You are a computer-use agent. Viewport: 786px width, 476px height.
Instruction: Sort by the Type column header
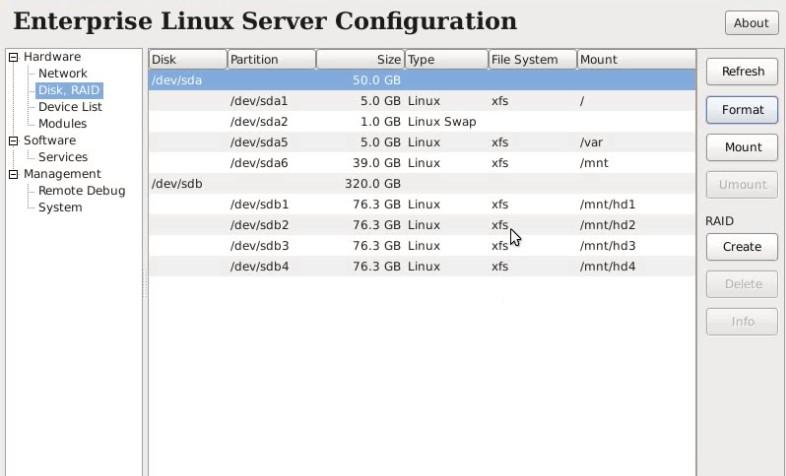pos(447,60)
